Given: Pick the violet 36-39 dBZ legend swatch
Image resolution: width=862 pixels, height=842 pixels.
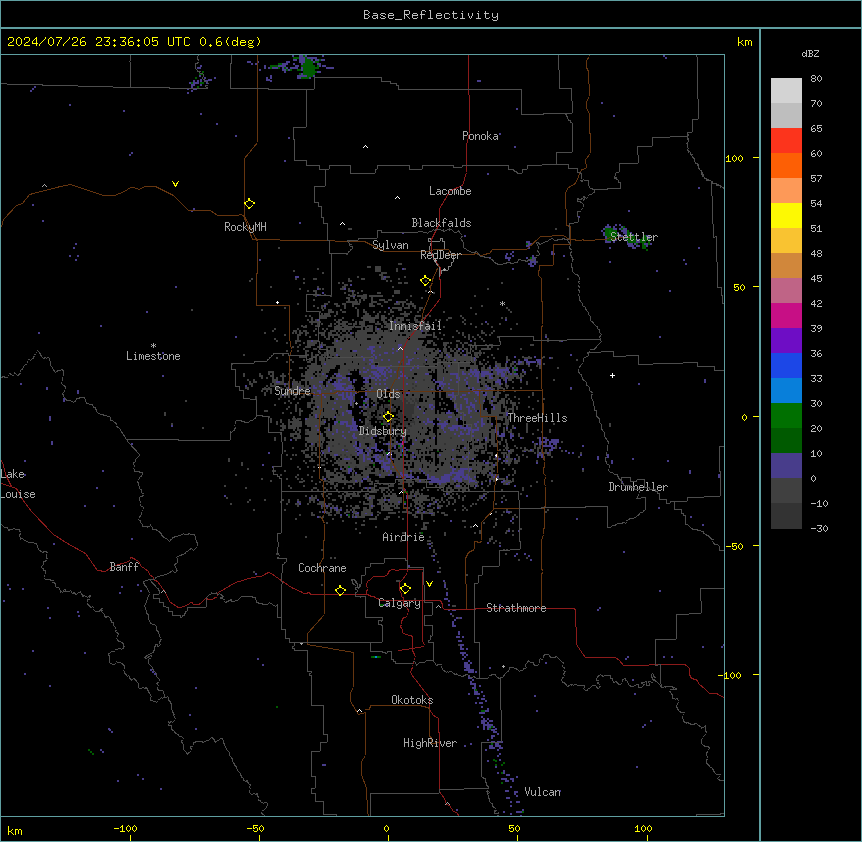Looking at the screenshot, I should pyautogui.click(x=786, y=340).
